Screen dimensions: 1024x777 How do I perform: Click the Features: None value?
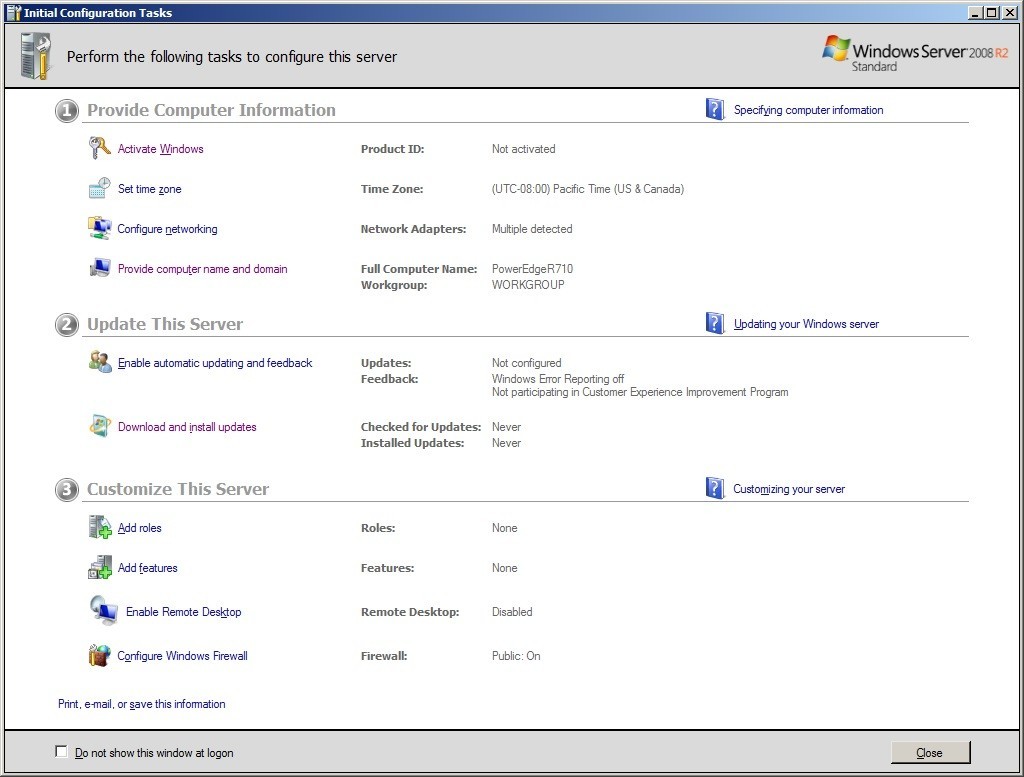click(504, 567)
